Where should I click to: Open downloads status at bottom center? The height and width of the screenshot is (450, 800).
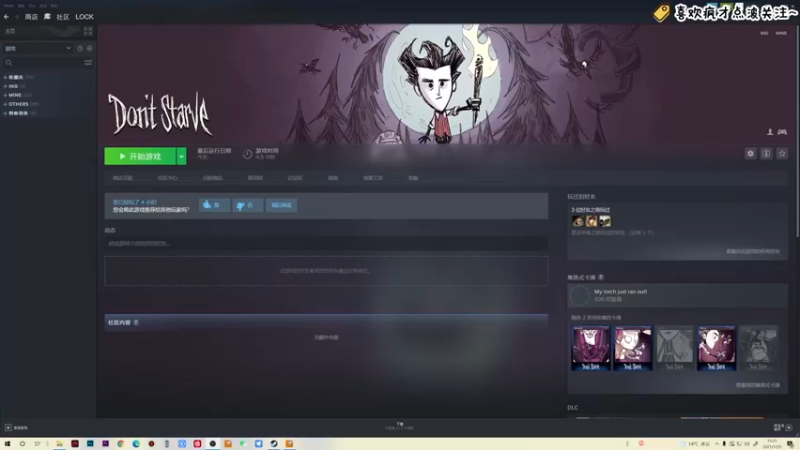pos(399,426)
